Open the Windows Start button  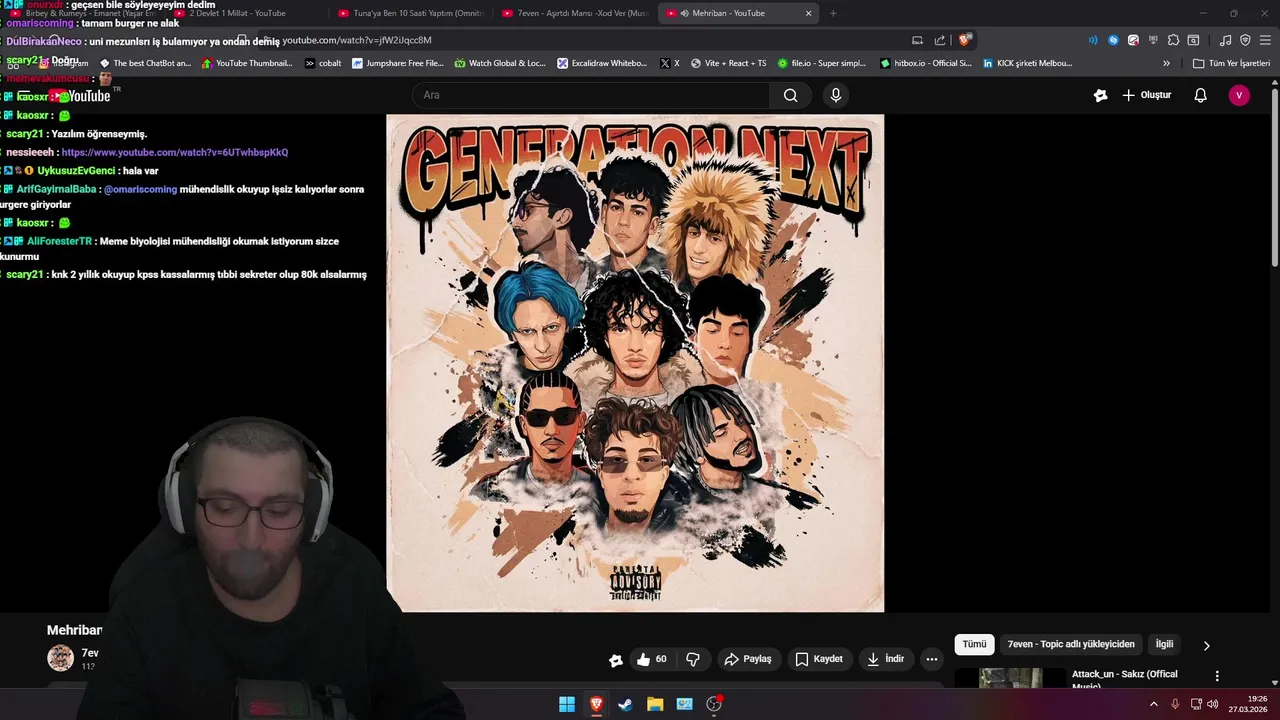pyautogui.click(x=567, y=704)
